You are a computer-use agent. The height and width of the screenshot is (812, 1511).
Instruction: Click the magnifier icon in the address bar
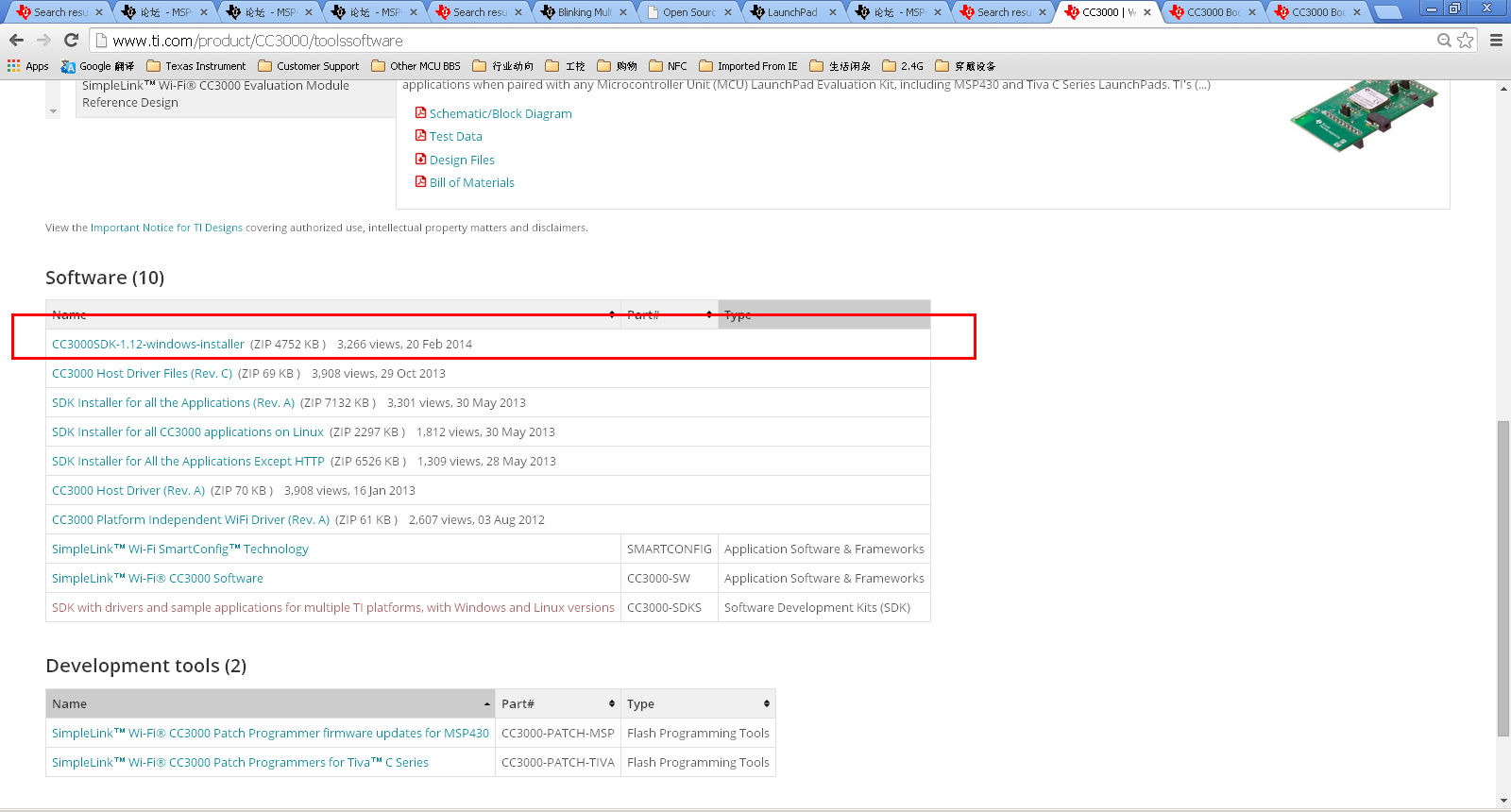[x=1444, y=41]
